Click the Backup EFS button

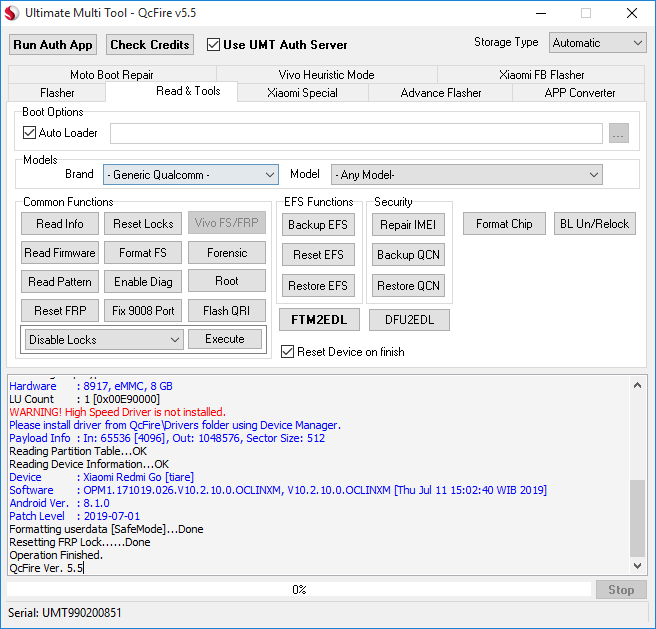(318, 225)
